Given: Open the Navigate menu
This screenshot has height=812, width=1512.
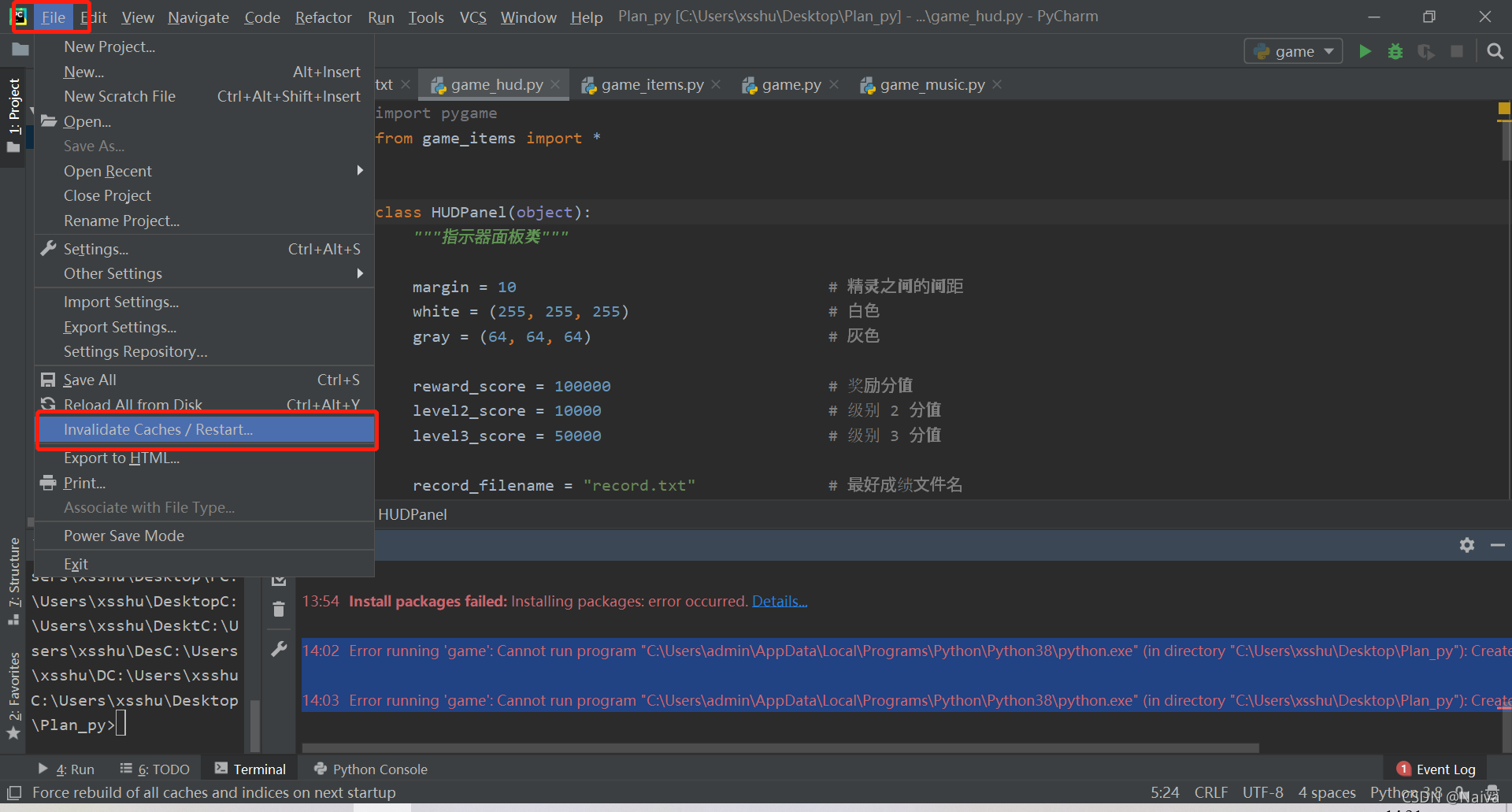Looking at the screenshot, I should 198,17.
